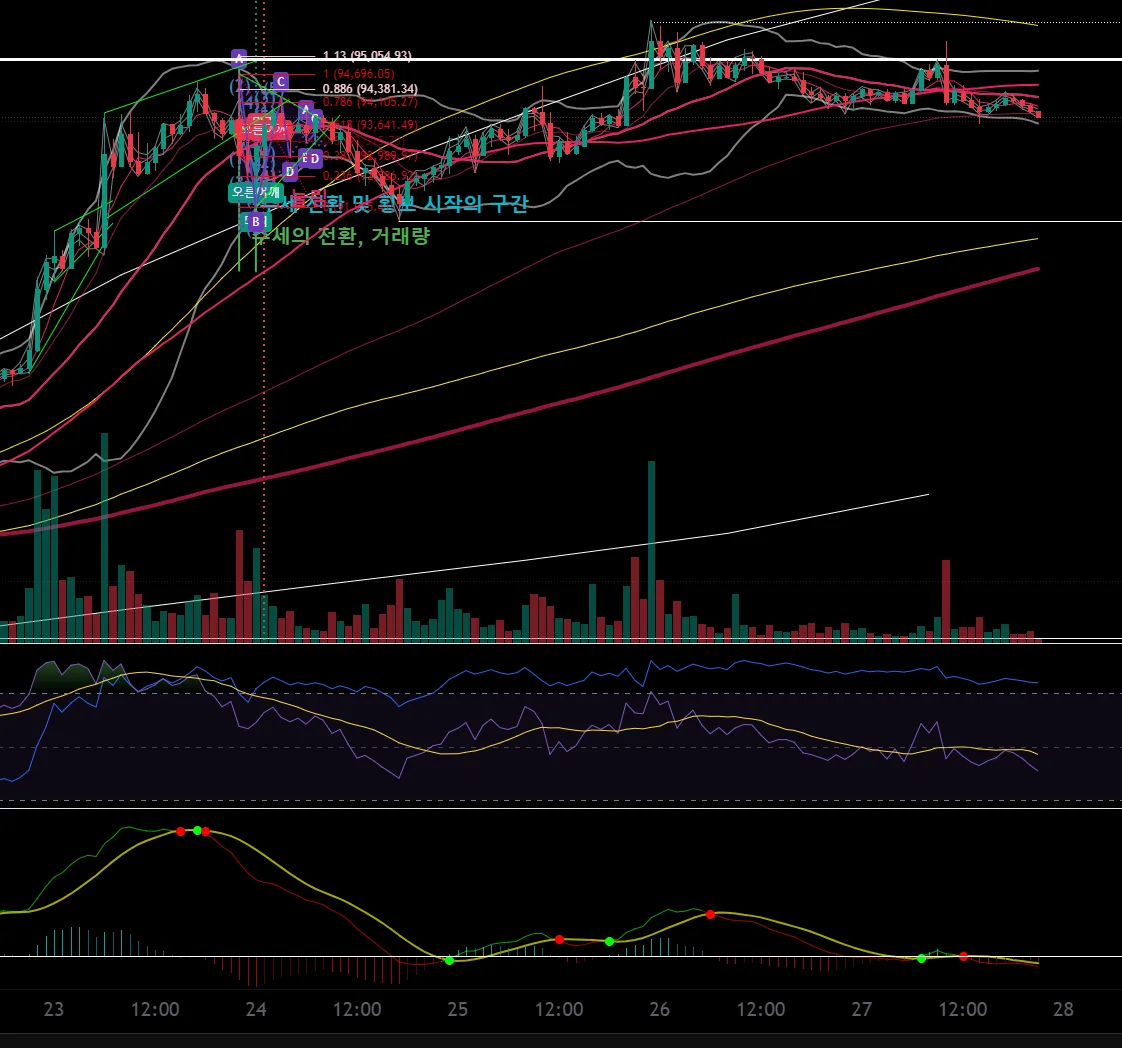Select the purple C pattern label

pos(280,82)
